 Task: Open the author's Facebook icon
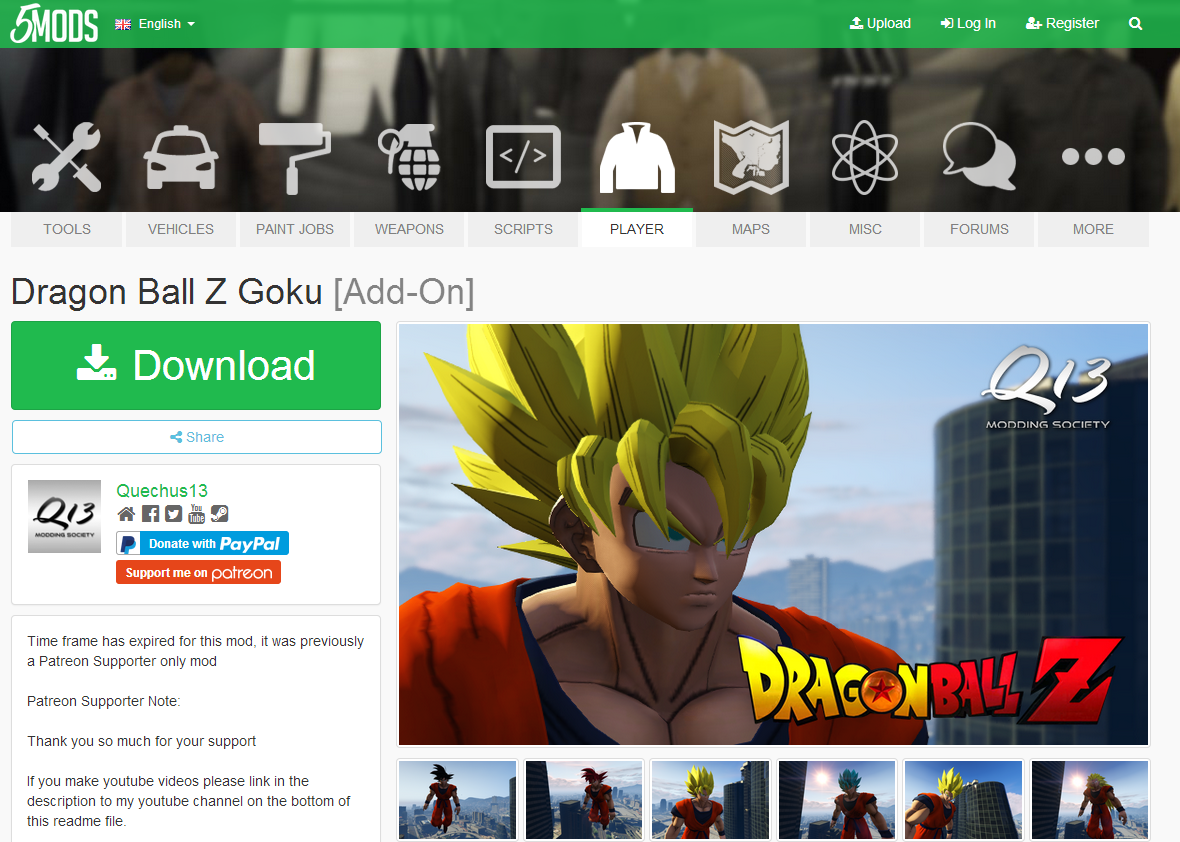(x=151, y=514)
